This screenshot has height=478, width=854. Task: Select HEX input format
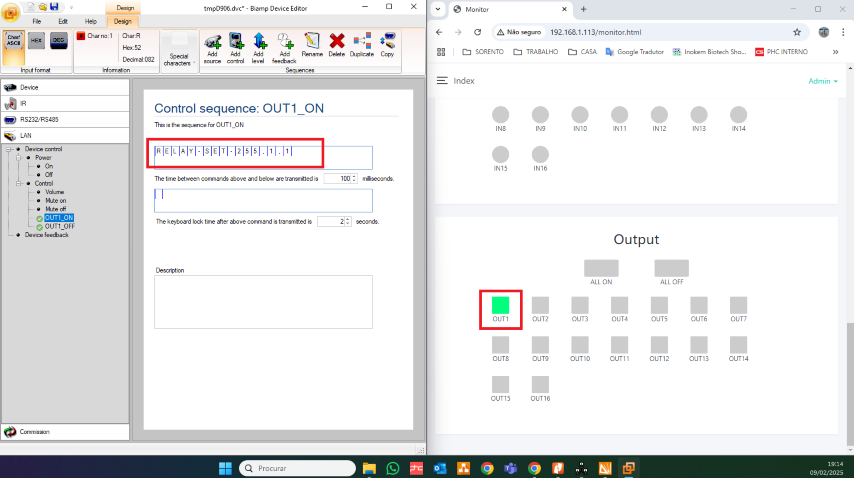tap(37, 41)
